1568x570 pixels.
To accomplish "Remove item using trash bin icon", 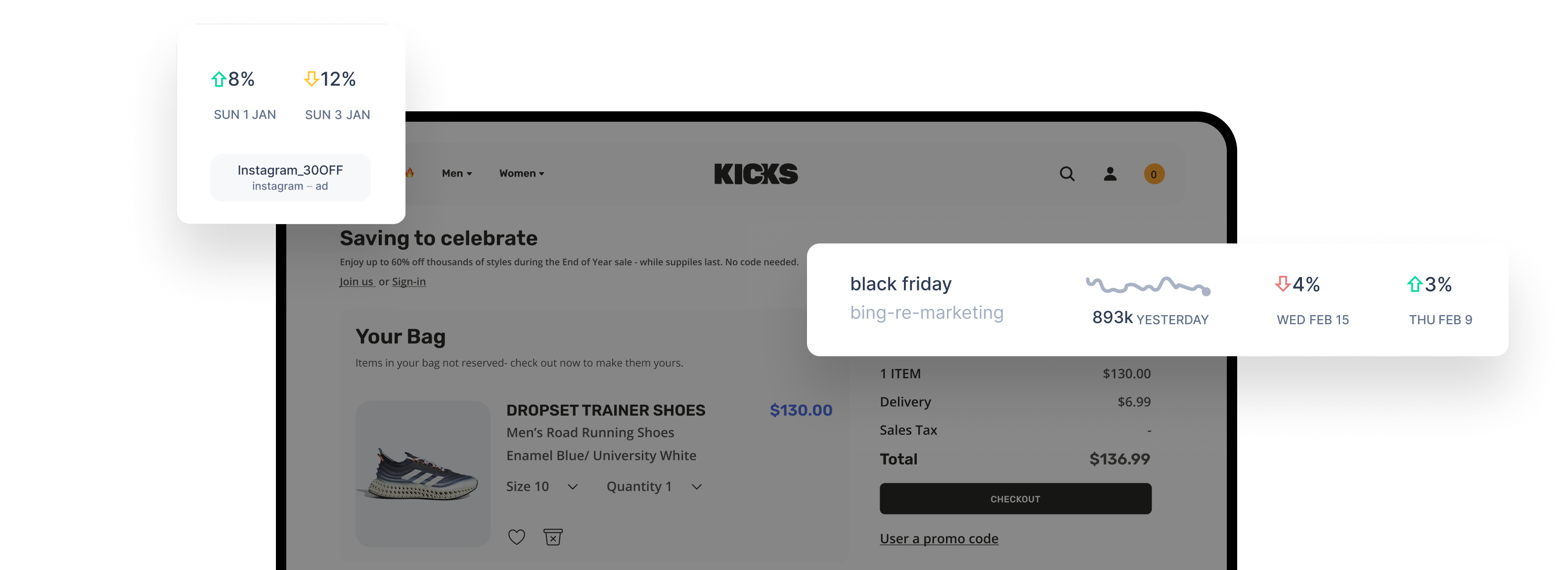I will 553,536.
